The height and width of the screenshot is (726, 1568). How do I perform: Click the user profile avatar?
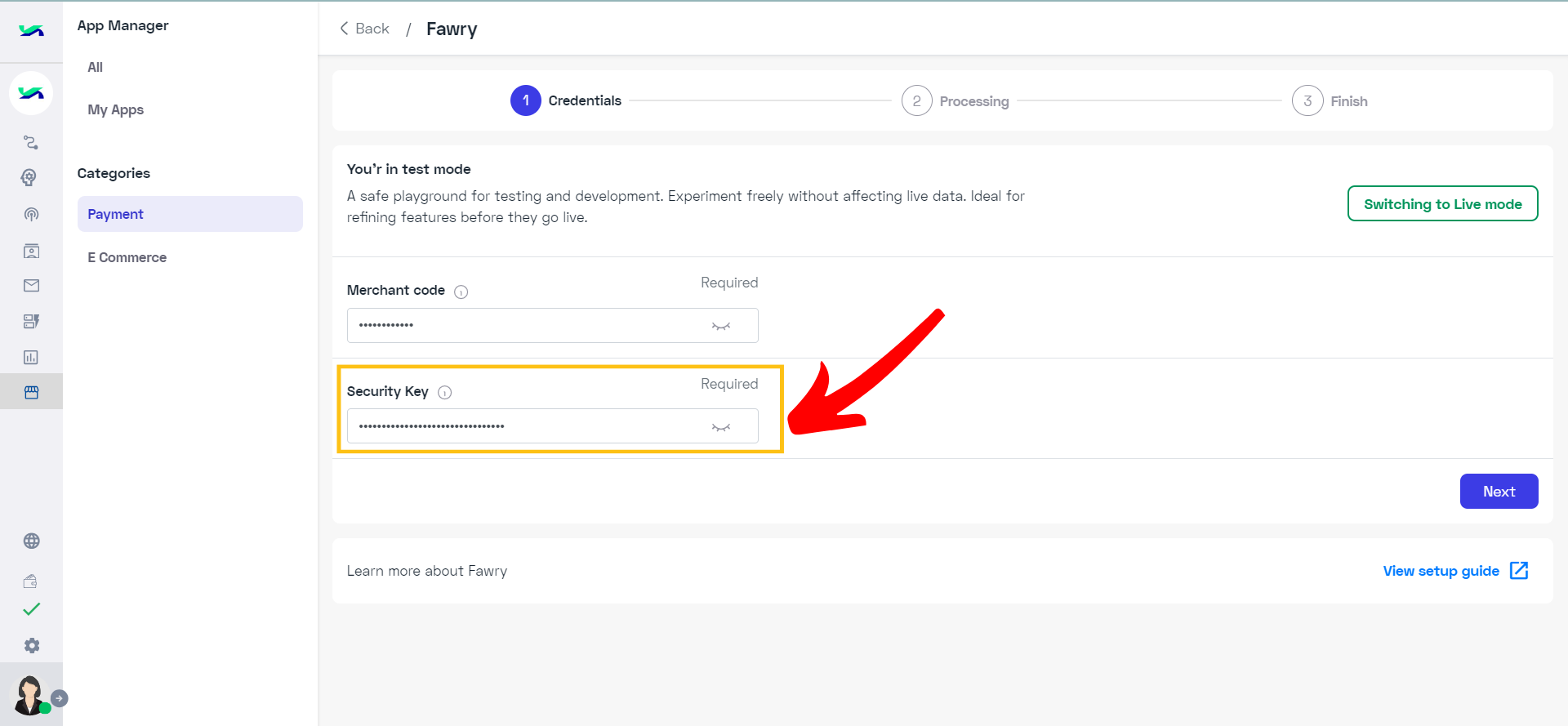[x=30, y=695]
